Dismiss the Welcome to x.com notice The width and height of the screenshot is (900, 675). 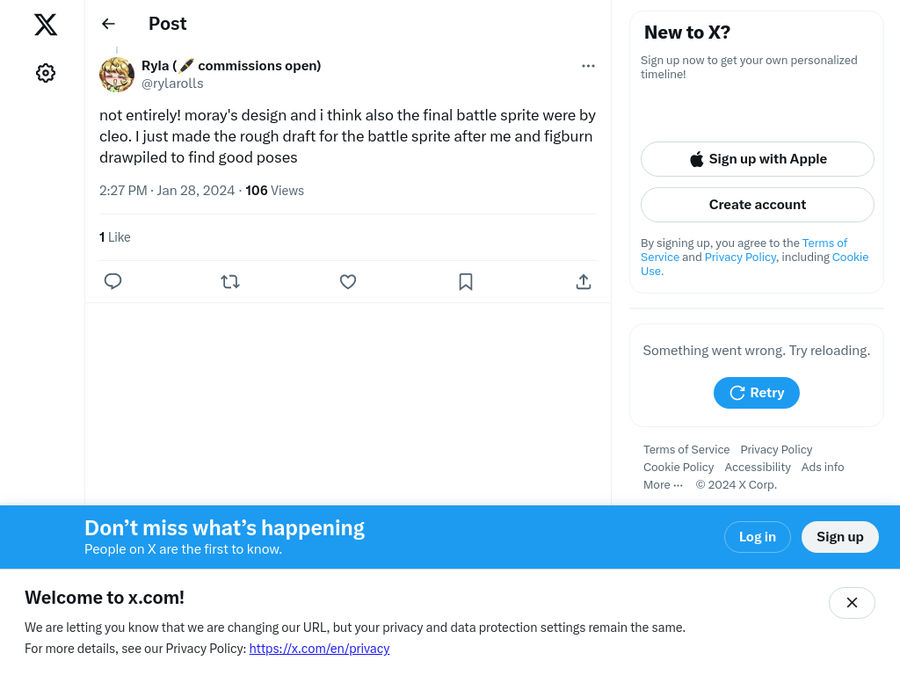tap(851, 603)
